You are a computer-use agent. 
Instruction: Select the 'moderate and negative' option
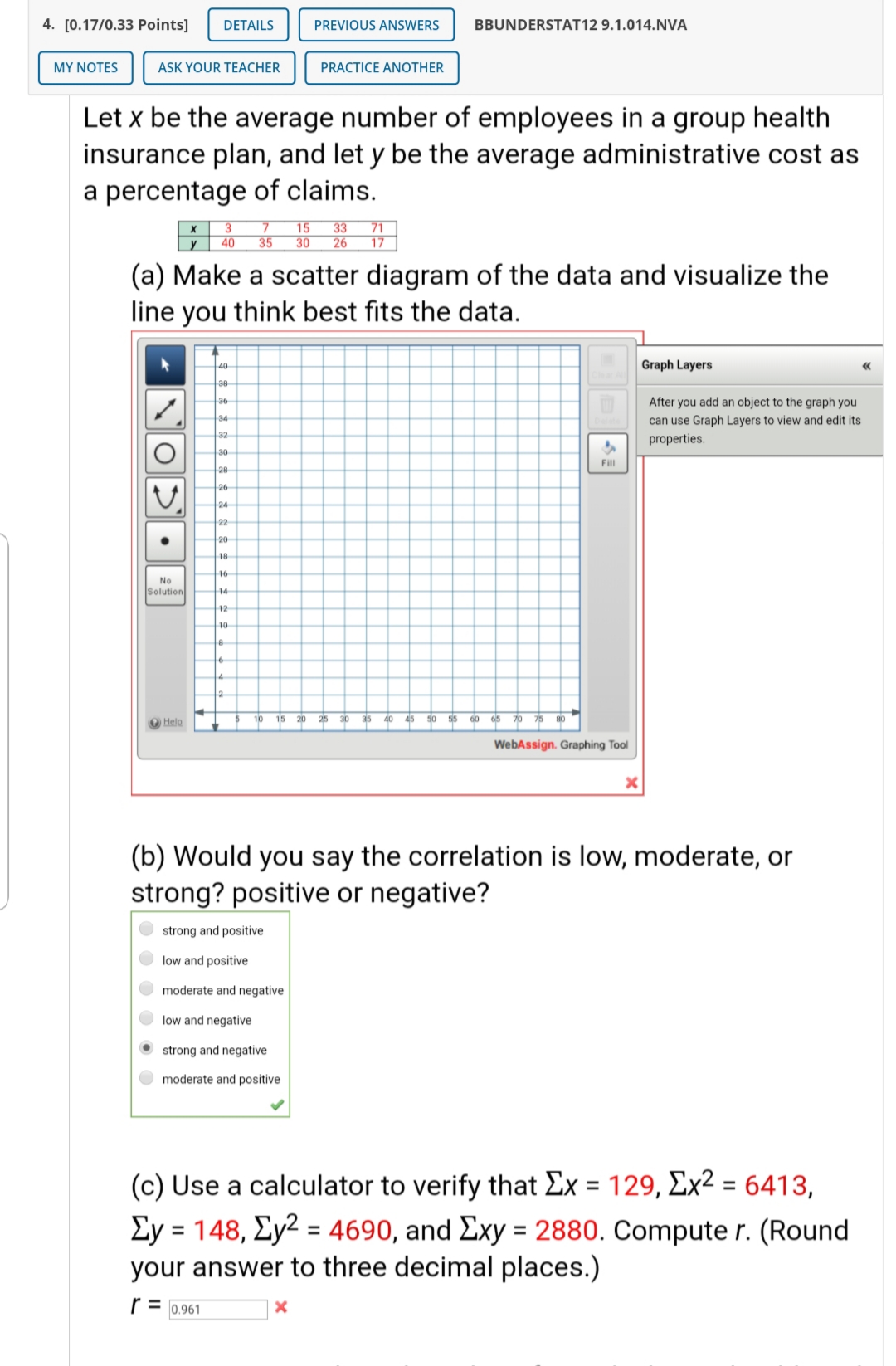pos(146,990)
